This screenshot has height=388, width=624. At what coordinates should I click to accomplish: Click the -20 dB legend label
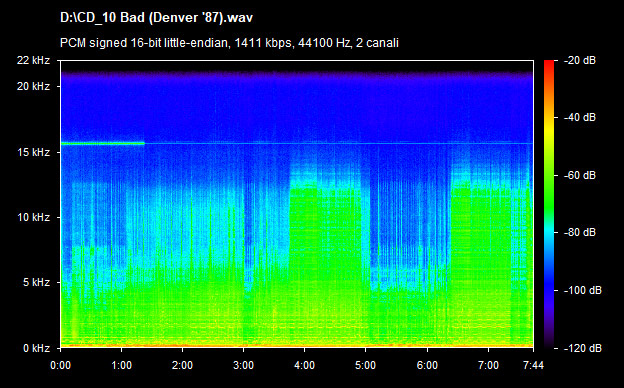[x=580, y=60]
